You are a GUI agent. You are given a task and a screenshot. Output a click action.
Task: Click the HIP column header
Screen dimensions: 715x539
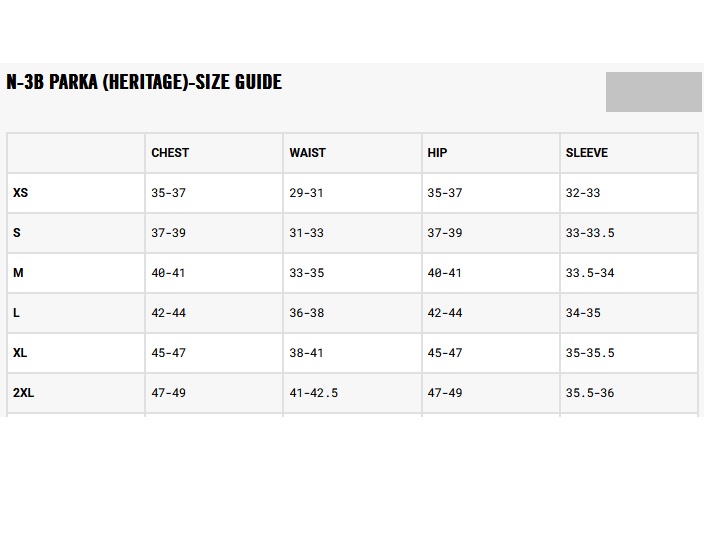437,153
